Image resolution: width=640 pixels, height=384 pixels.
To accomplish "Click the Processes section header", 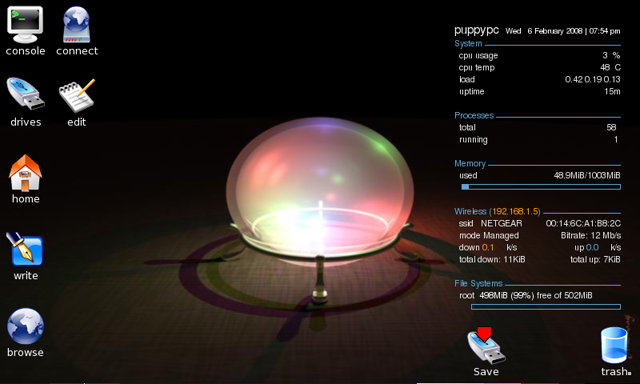I will point(474,115).
